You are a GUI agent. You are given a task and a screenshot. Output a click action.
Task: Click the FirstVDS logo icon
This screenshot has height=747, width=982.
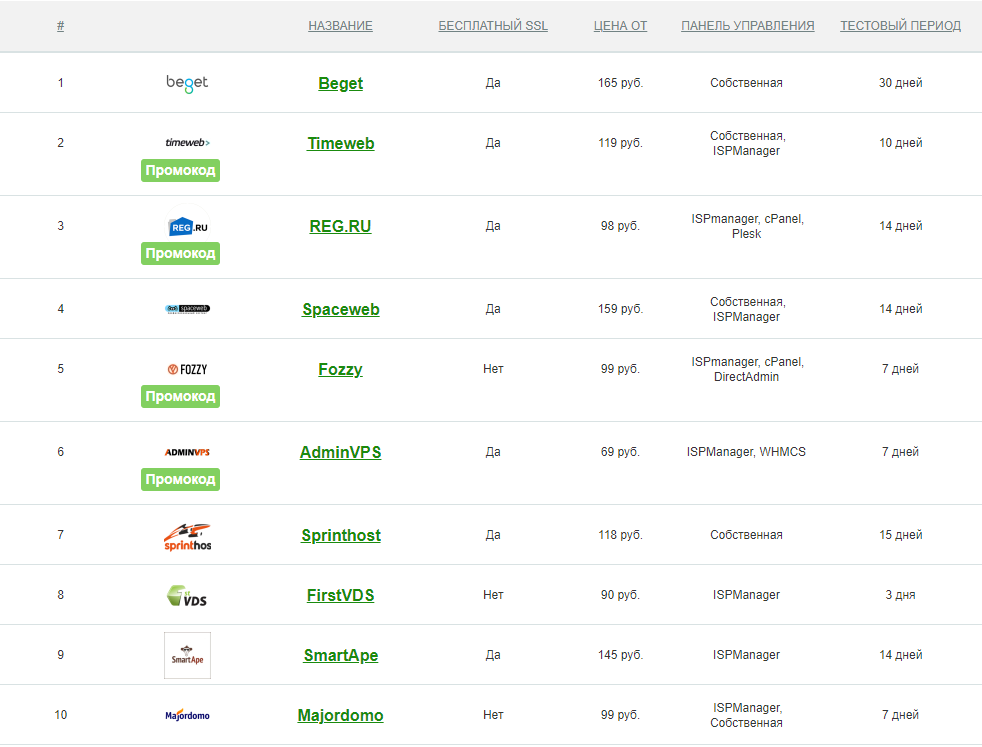187,595
